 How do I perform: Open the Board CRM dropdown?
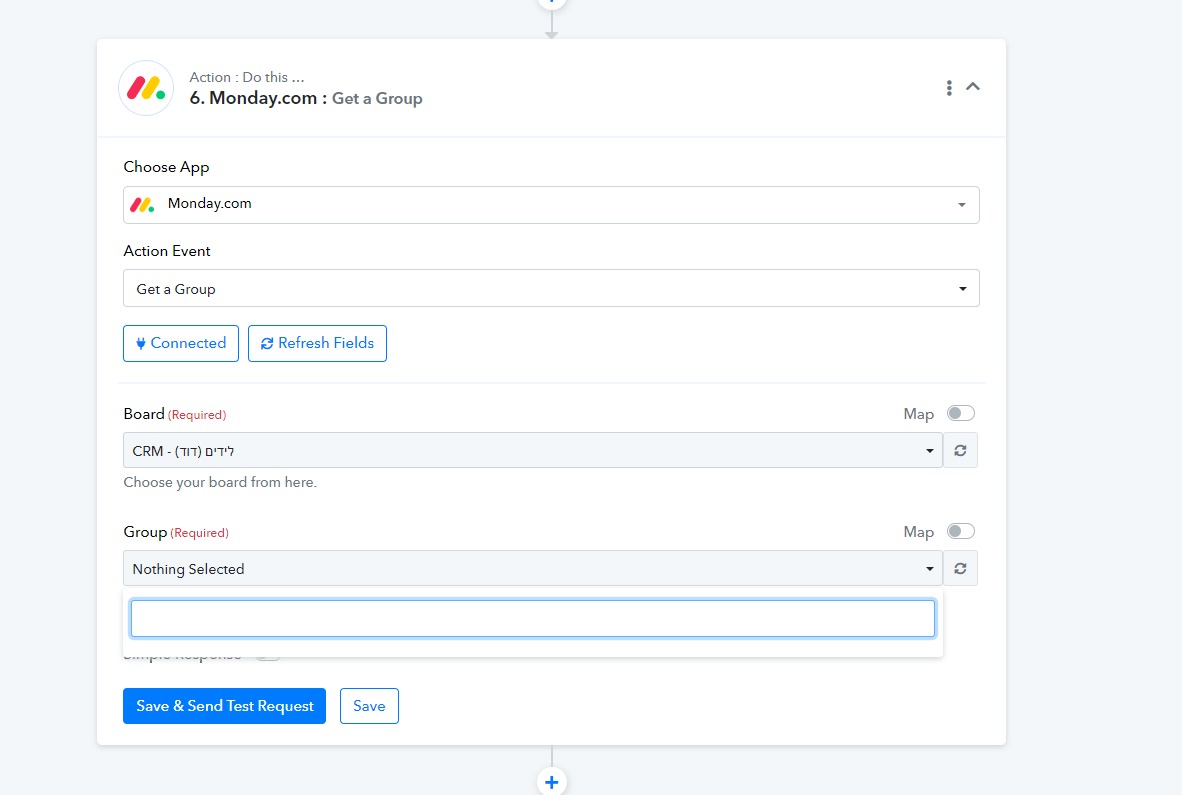[x=532, y=450]
